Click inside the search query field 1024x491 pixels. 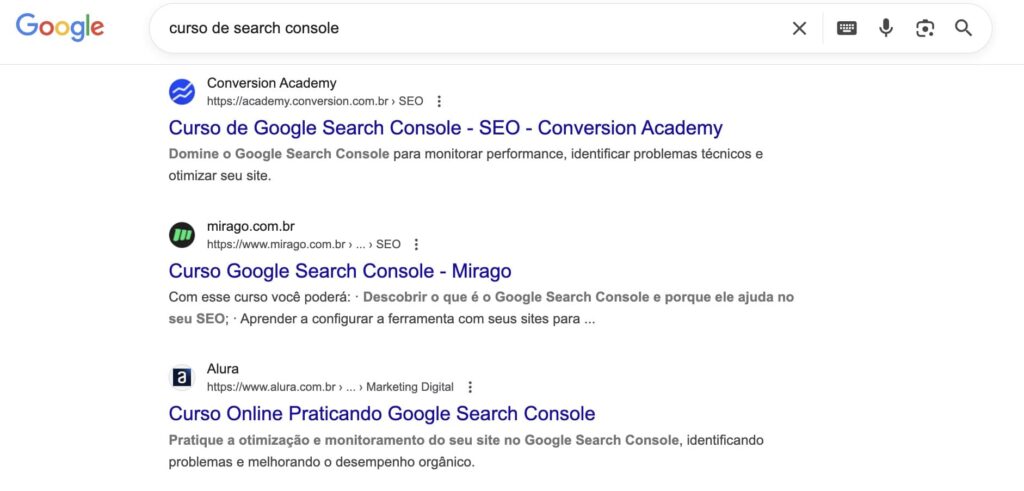click(x=460, y=28)
